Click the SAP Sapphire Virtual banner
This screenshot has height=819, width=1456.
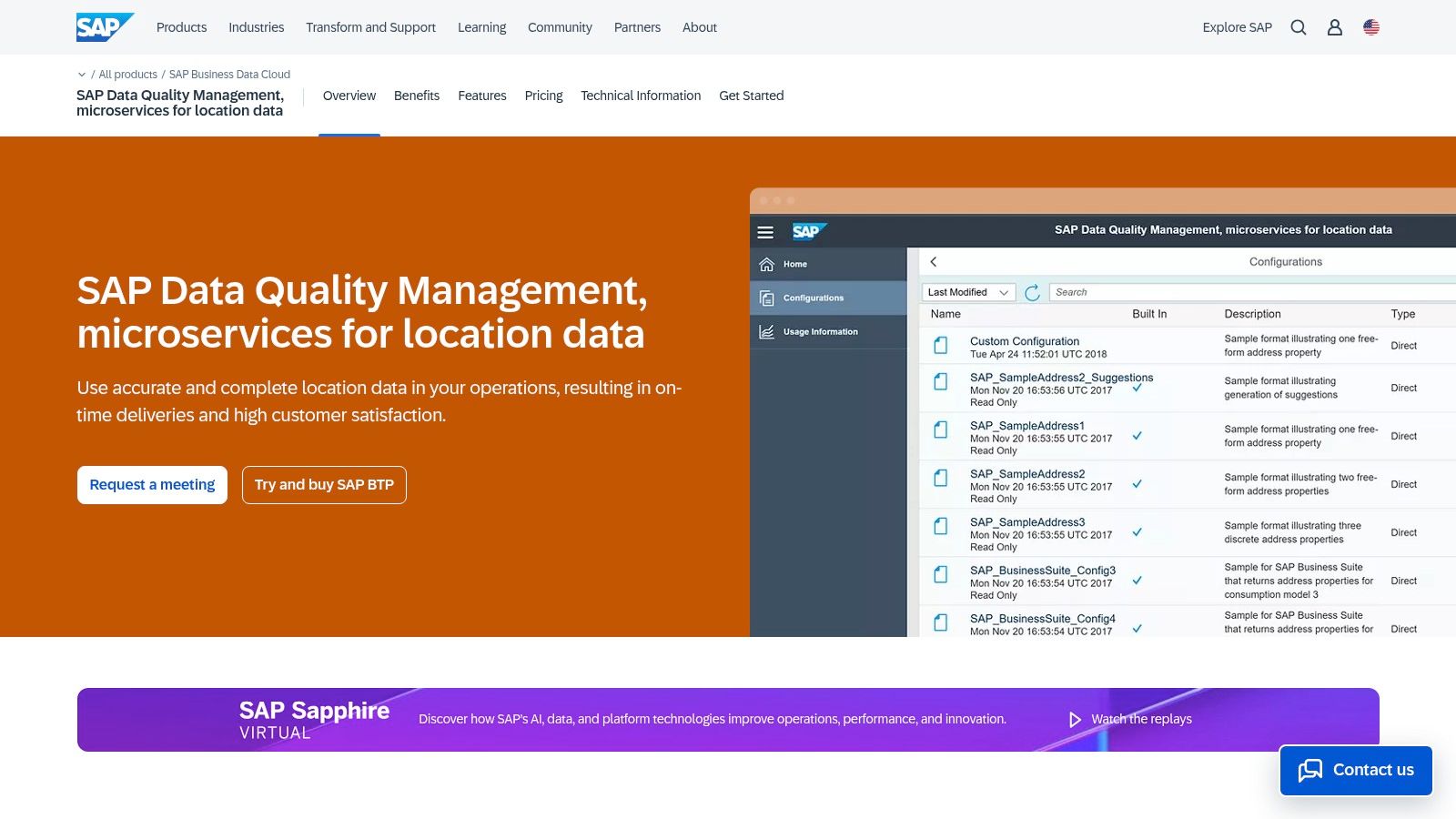click(728, 720)
